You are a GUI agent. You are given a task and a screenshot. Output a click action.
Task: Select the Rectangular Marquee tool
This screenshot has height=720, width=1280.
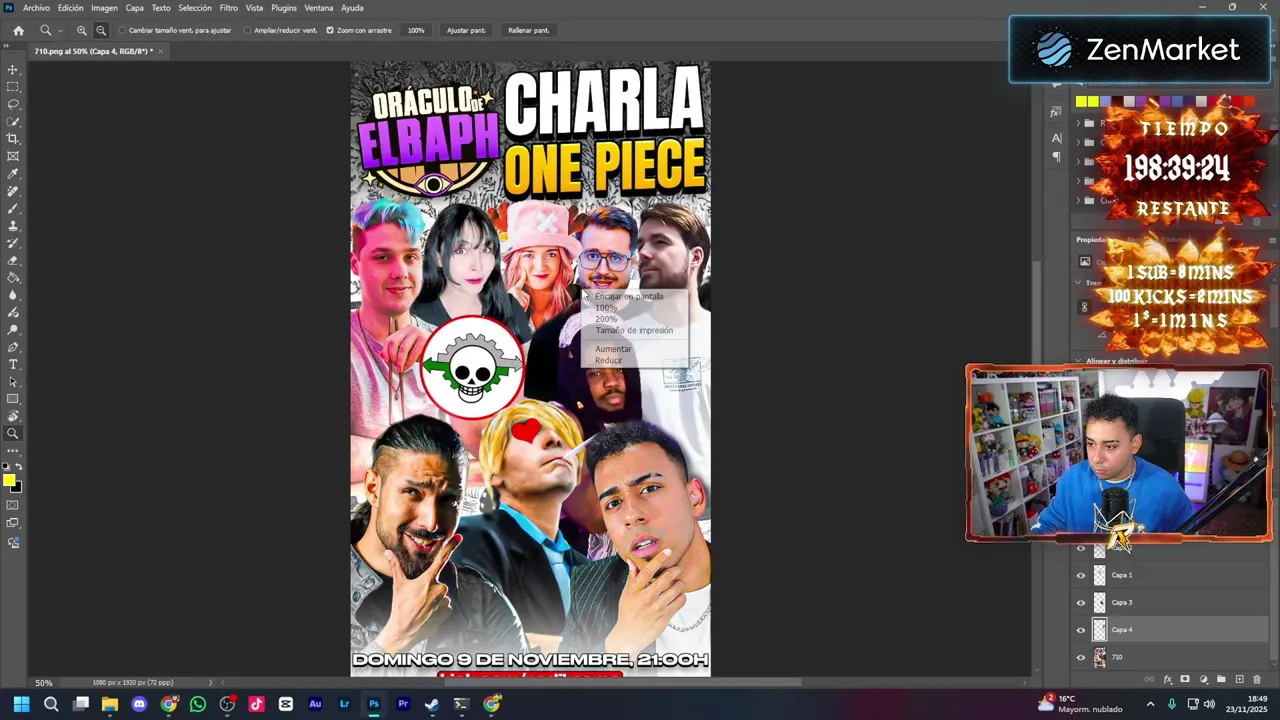[x=13, y=87]
